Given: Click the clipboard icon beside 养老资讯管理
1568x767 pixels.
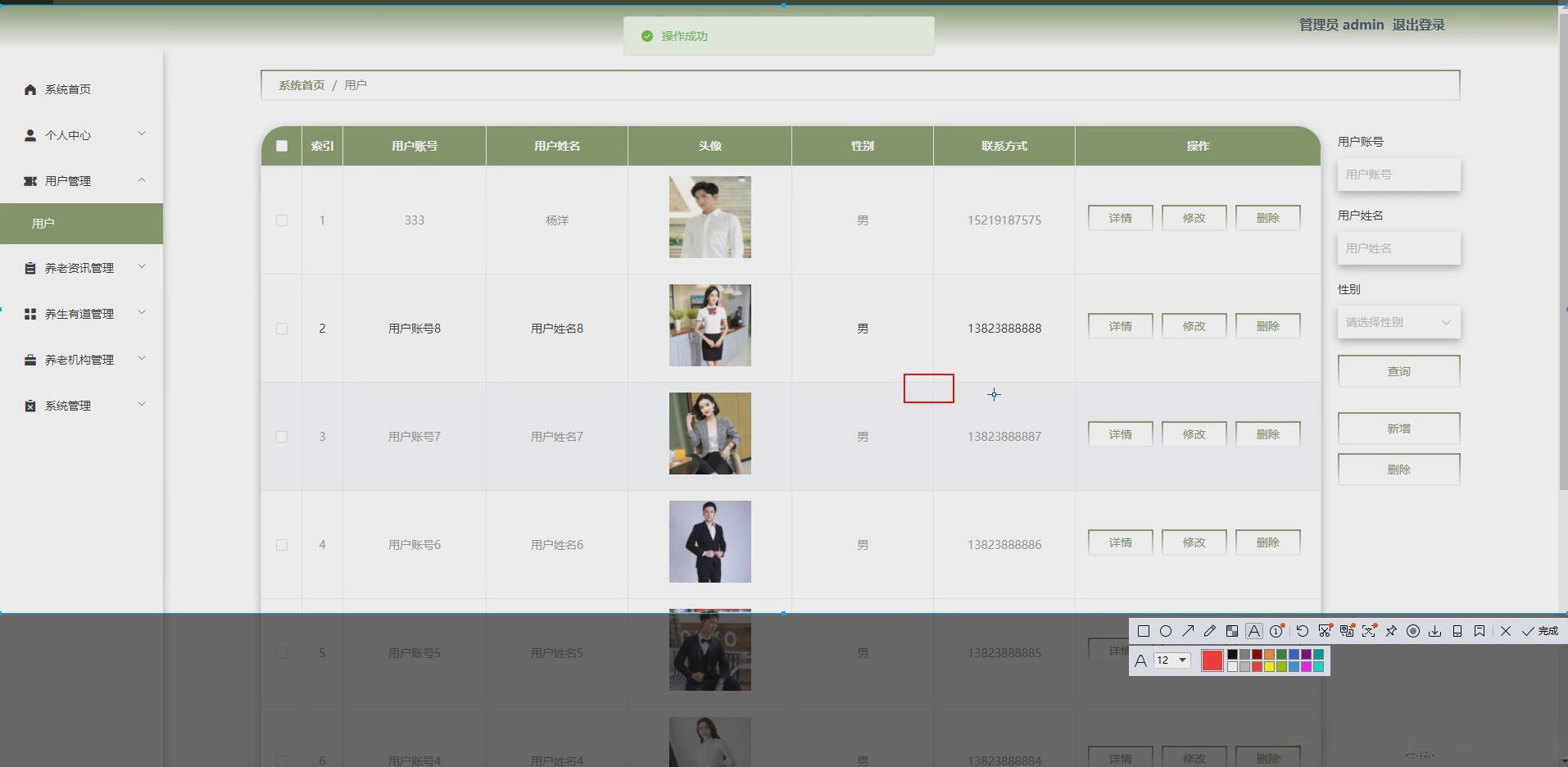Looking at the screenshot, I should [x=30, y=268].
